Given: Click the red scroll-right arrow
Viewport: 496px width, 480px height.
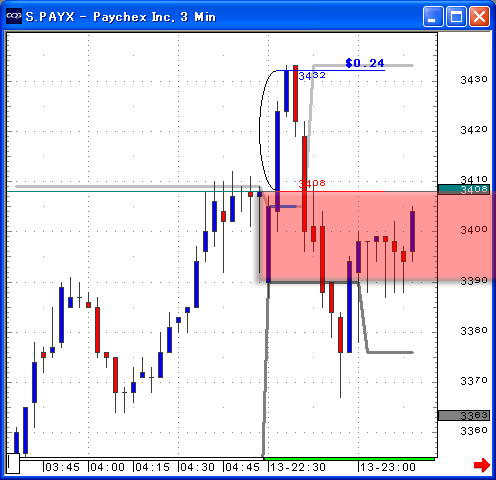Looking at the screenshot, I should click(x=482, y=465).
